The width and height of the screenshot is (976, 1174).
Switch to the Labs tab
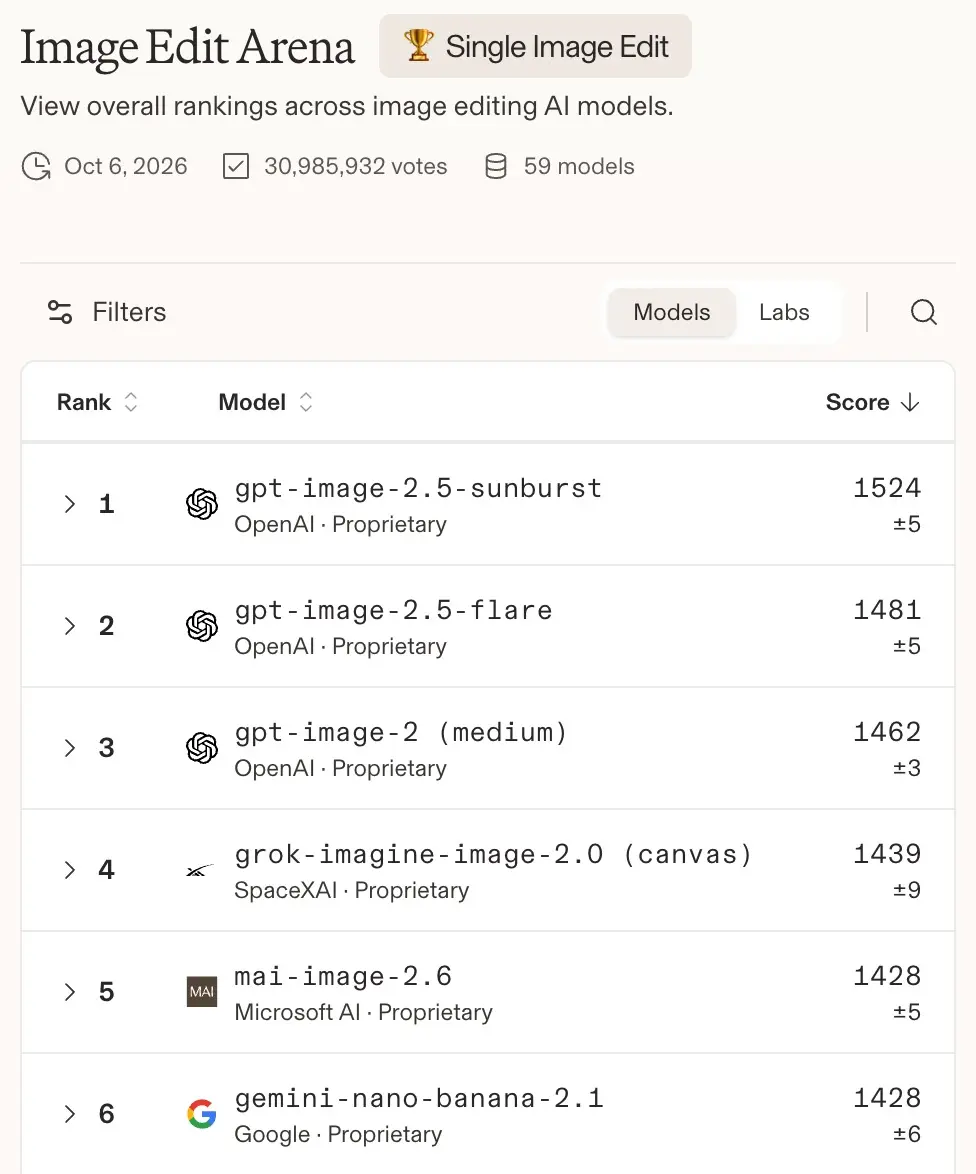784,311
